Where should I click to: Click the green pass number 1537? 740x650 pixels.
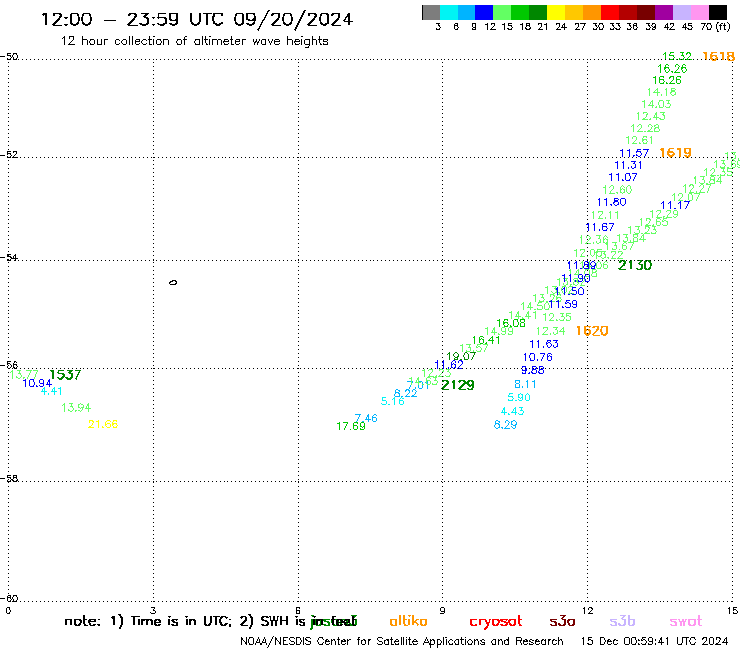65,375
